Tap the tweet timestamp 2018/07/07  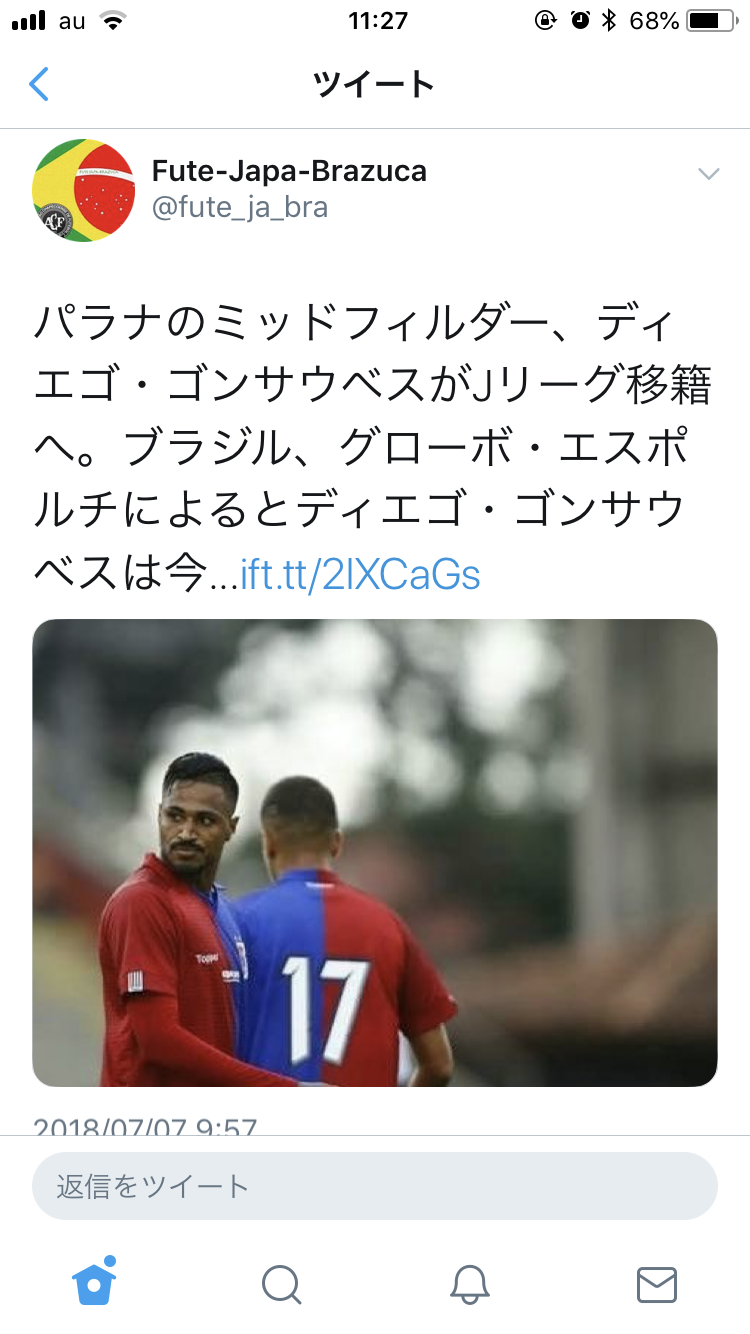(145, 1125)
